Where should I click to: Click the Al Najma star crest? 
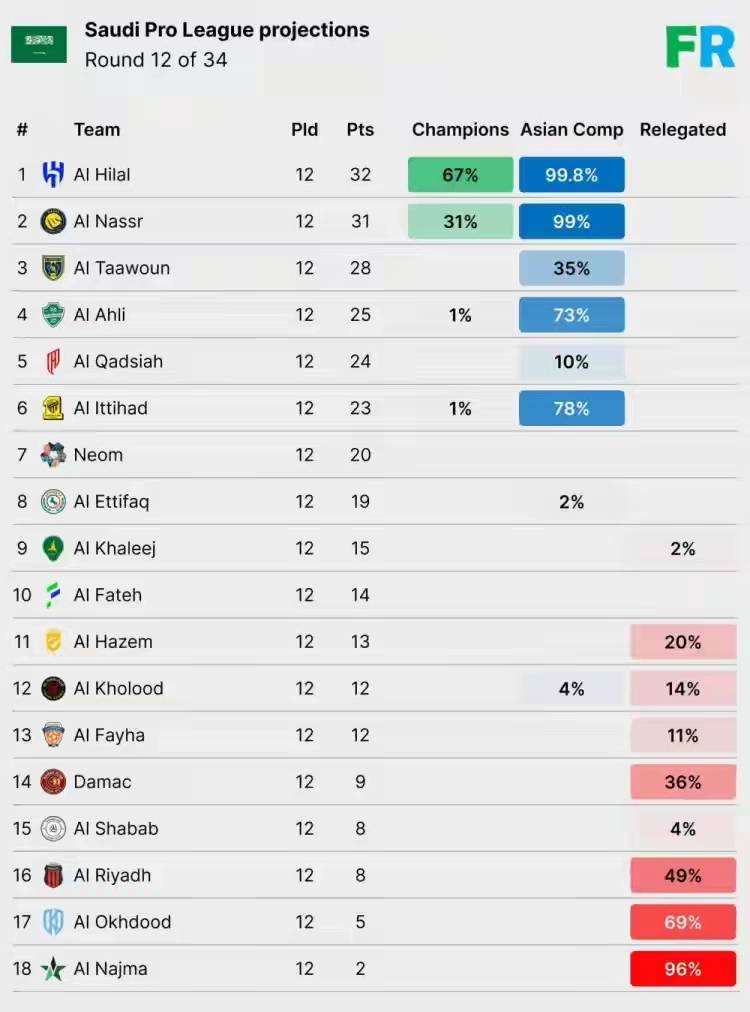[x=53, y=969]
